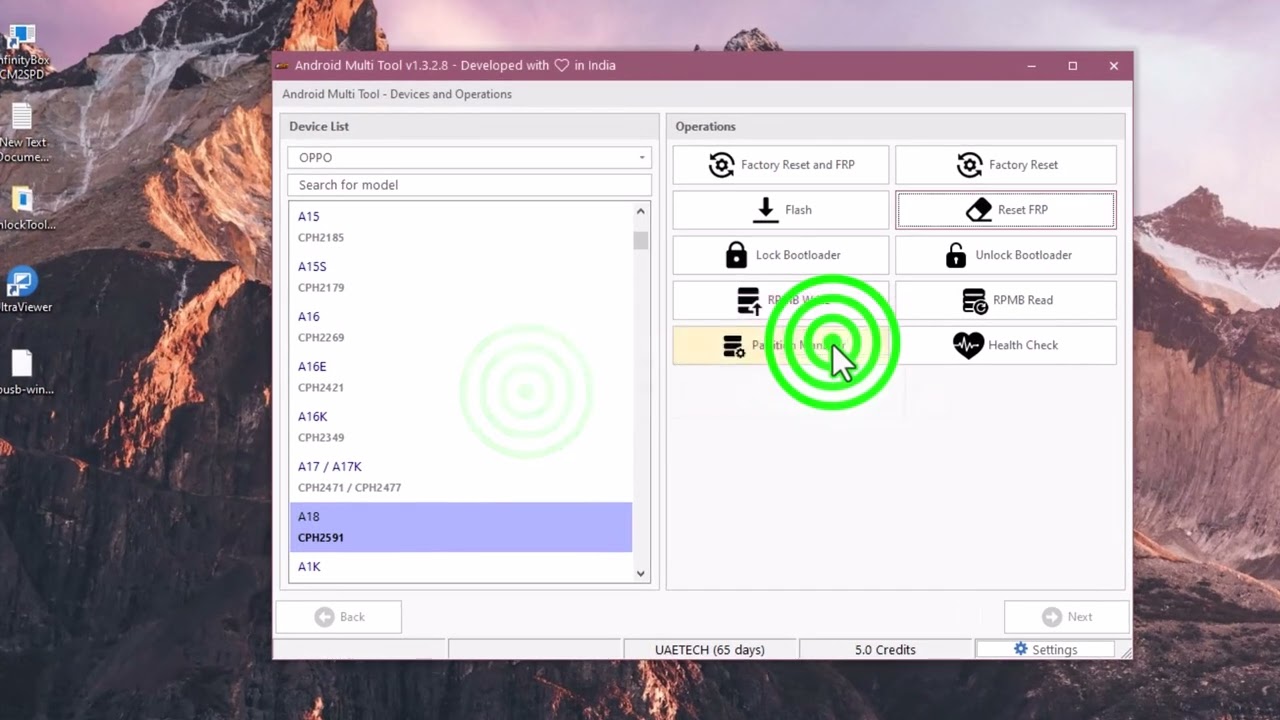
Task: Click the RPMB Write database icon
Action: click(x=748, y=300)
